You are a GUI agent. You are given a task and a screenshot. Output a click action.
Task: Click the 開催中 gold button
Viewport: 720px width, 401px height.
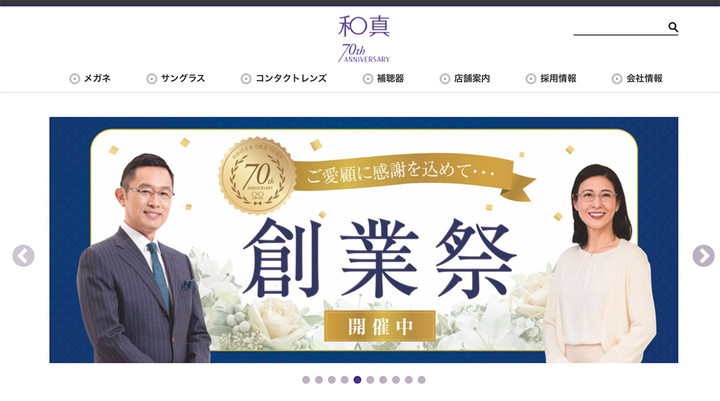pos(380,326)
